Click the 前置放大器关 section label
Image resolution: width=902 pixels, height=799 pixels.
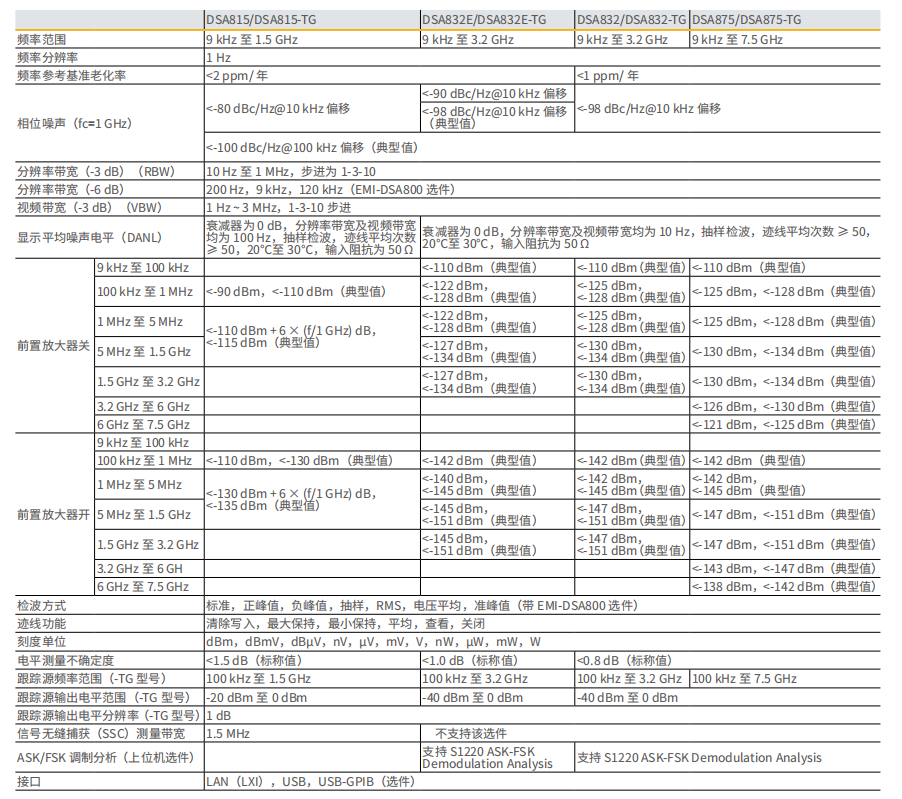[x=54, y=345]
